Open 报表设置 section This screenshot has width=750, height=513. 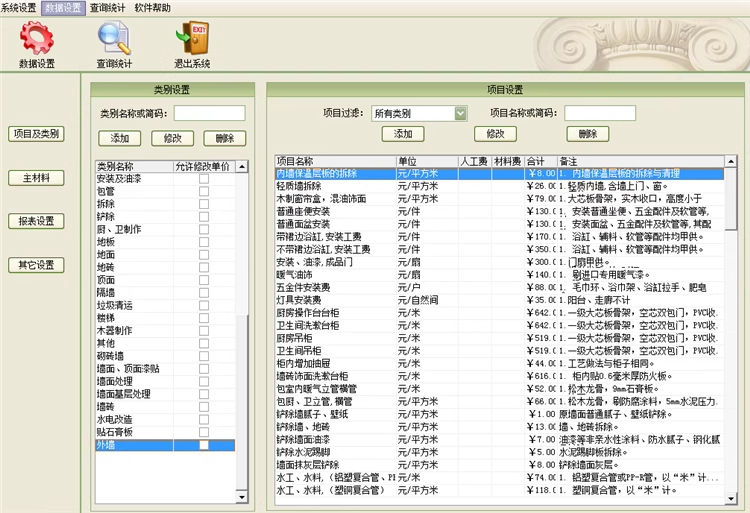pos(36,221)
